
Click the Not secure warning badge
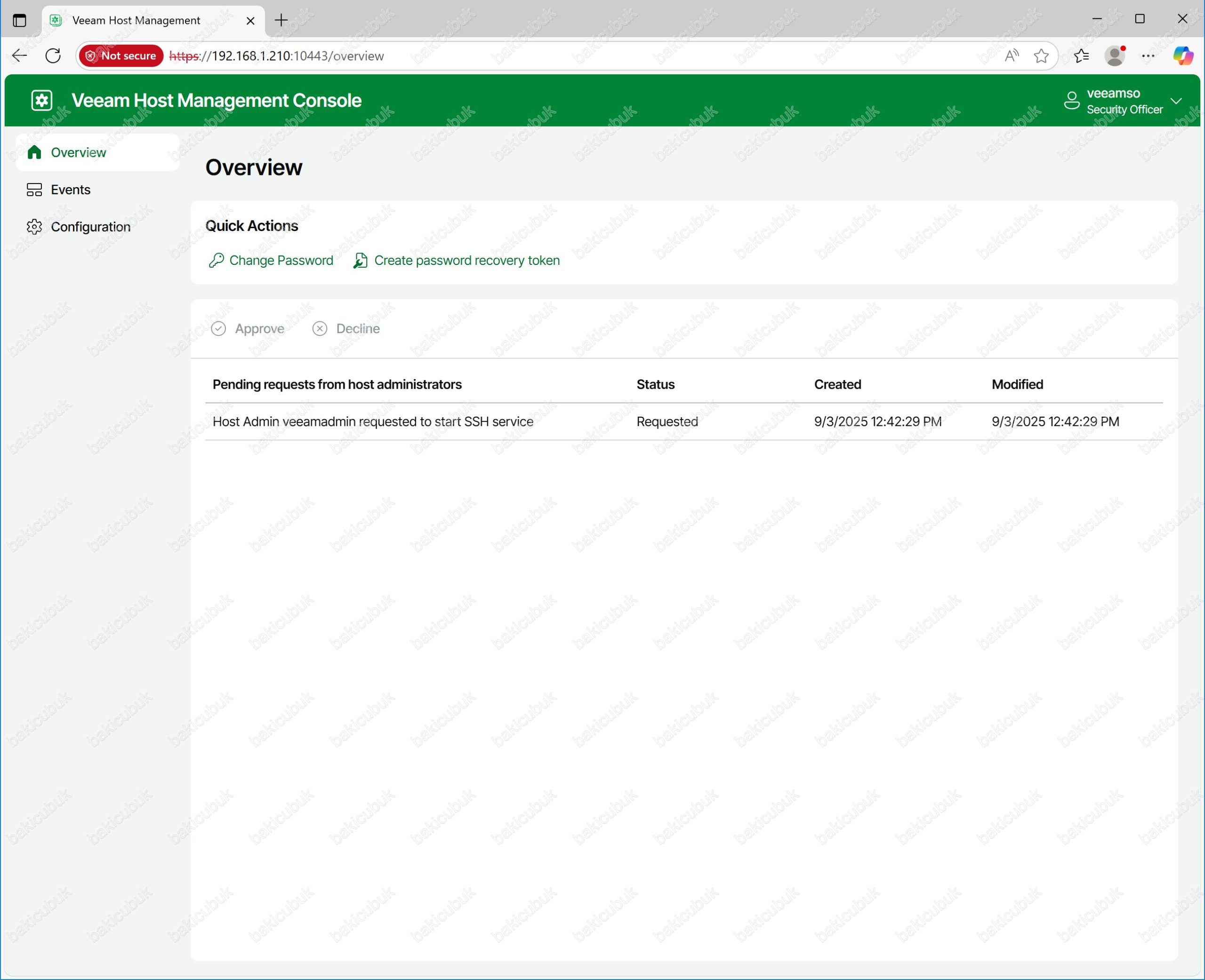point(121,56)
